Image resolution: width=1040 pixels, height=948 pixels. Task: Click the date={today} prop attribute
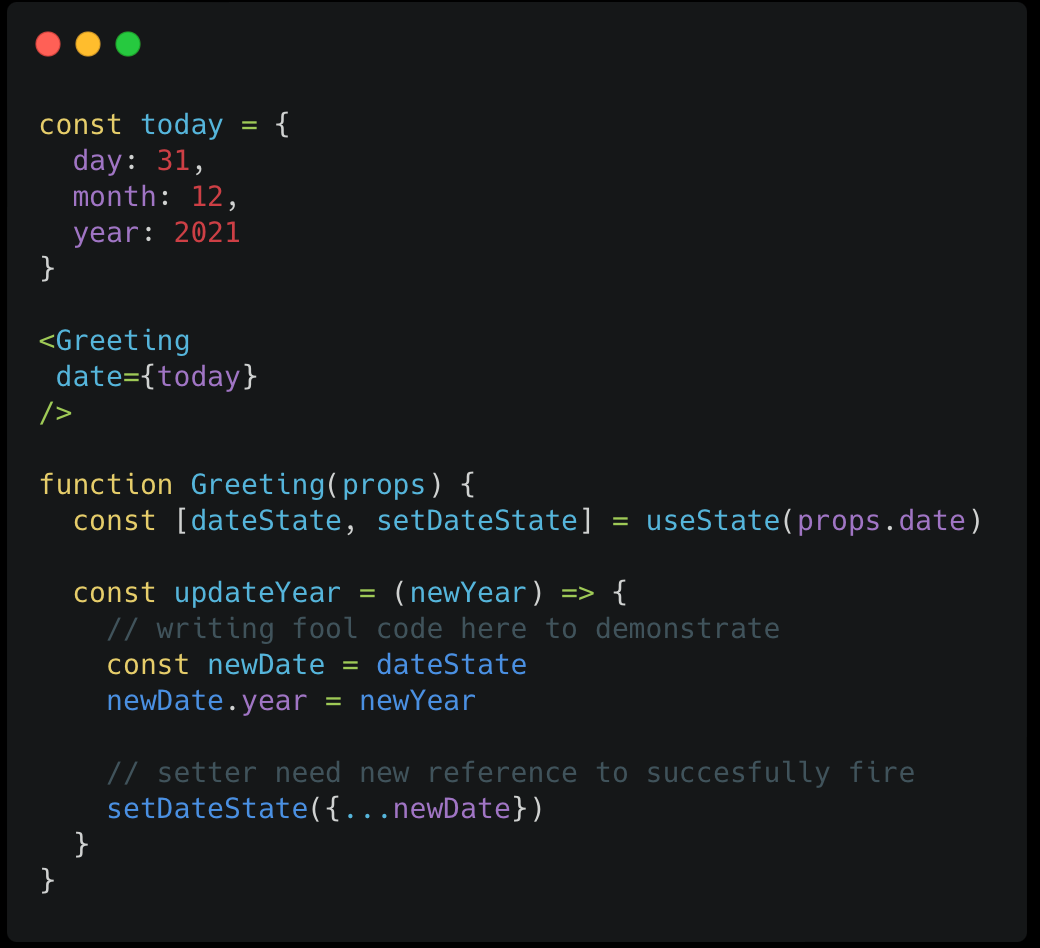pyautogui.click(x=157, y=377)
